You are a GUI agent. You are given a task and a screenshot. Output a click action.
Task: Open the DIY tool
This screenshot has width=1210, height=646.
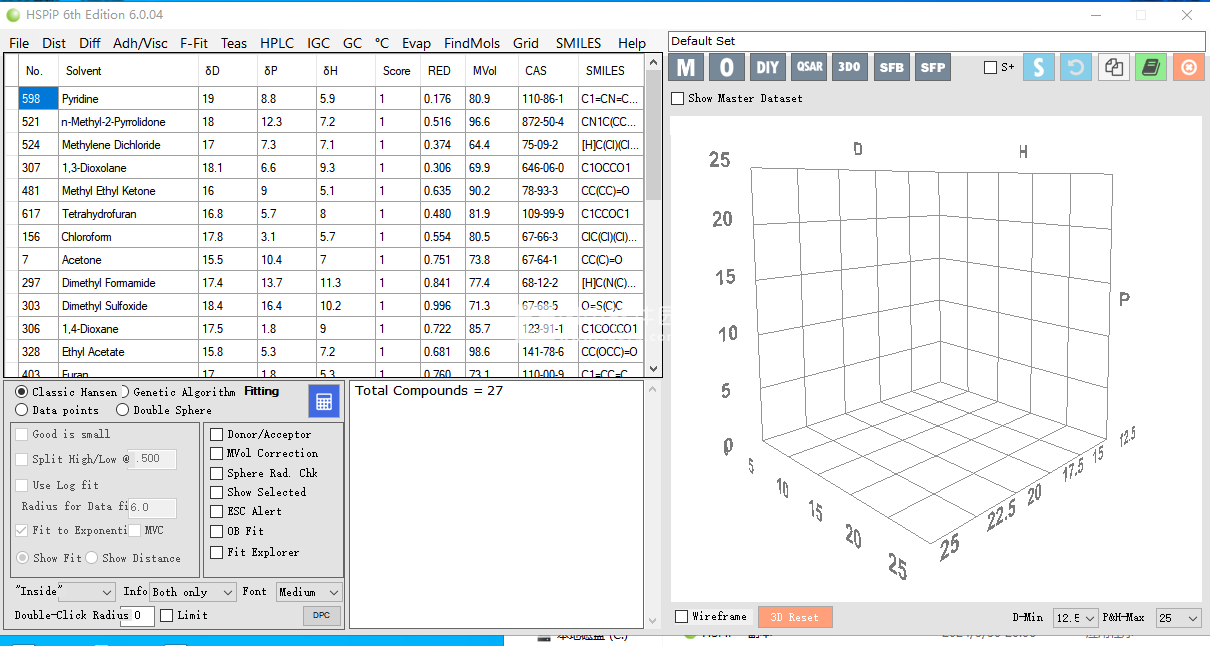point(767,67)
